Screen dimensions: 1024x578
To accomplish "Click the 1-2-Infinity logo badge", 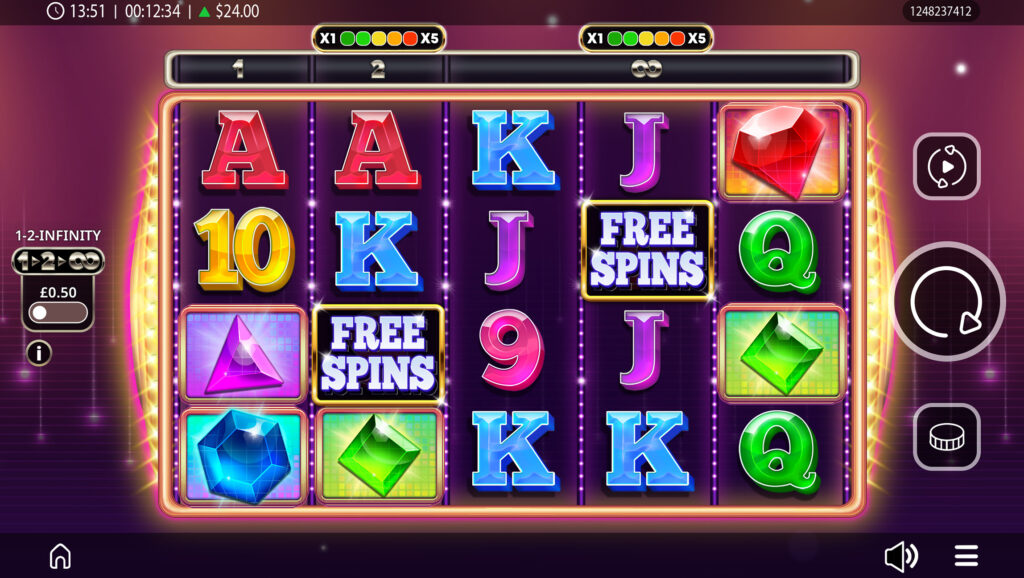I will pos(58,261).
